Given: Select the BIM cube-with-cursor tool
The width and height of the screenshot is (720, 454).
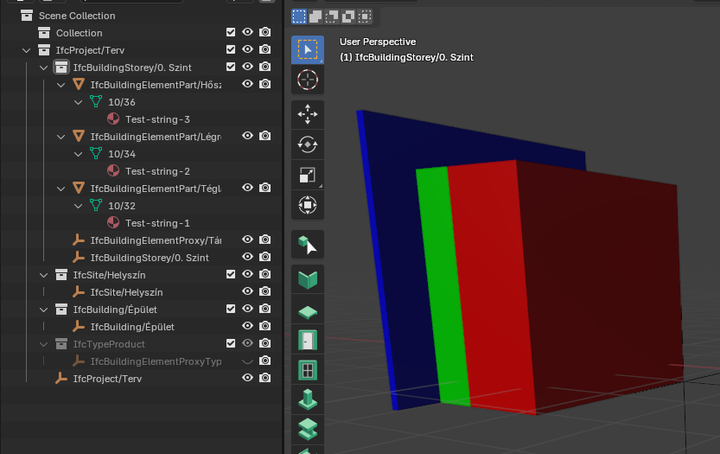Looking at the screenshot, I should tap(307, 244).
